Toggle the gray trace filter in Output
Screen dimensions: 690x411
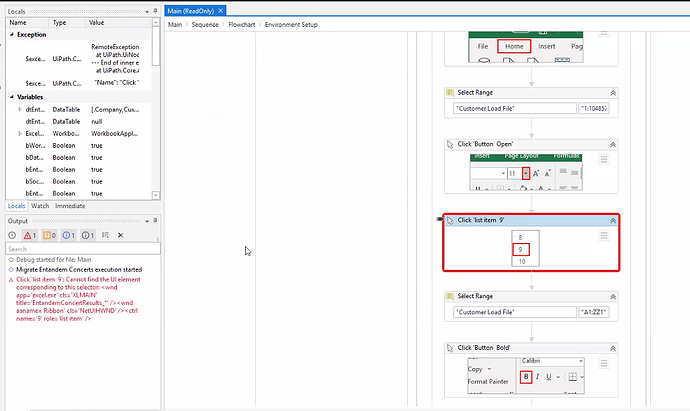(88, 235)
